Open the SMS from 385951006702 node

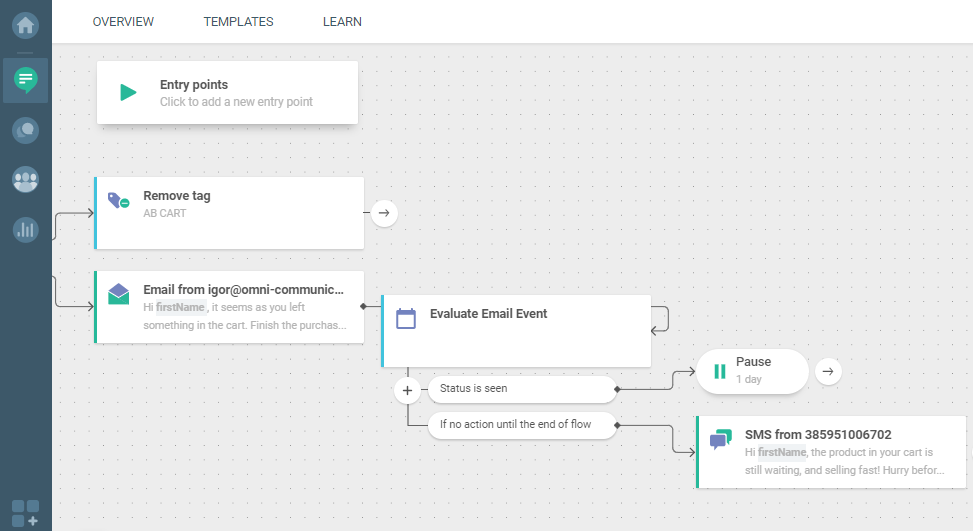[x=830, y=451]
